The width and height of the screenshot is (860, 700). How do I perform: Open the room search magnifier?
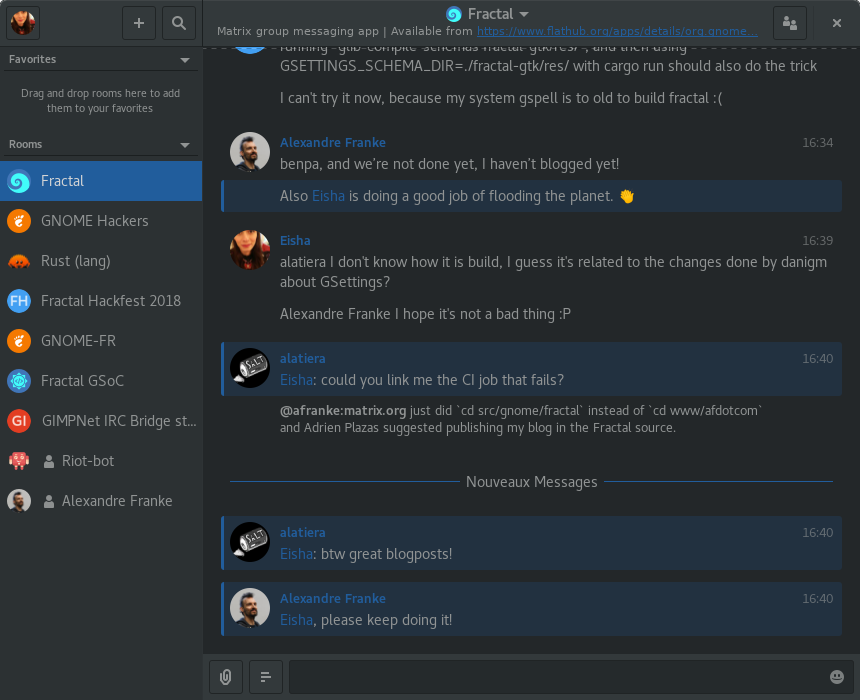(178, 22)
